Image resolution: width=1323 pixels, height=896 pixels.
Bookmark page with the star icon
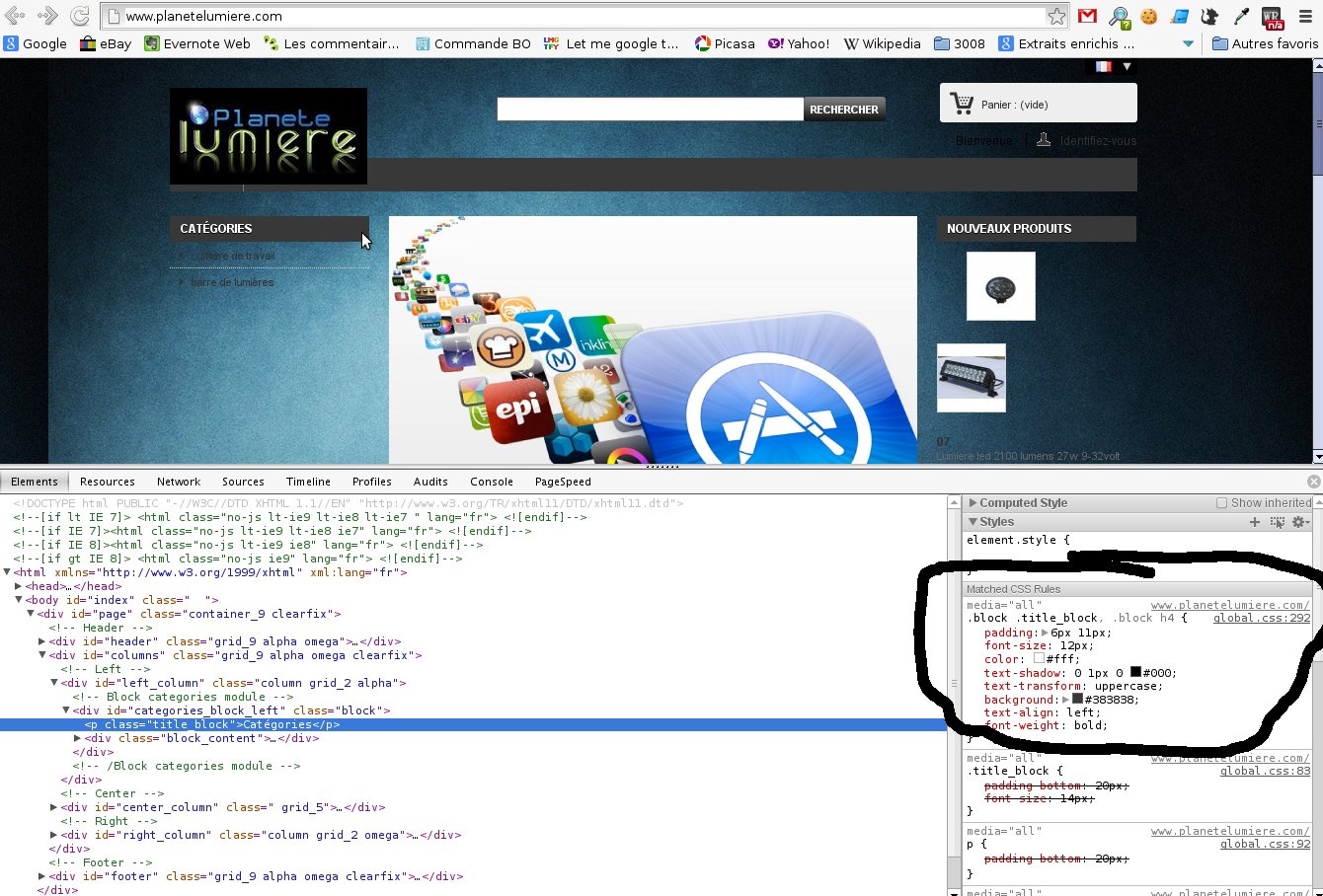[x=1056, y=16]
